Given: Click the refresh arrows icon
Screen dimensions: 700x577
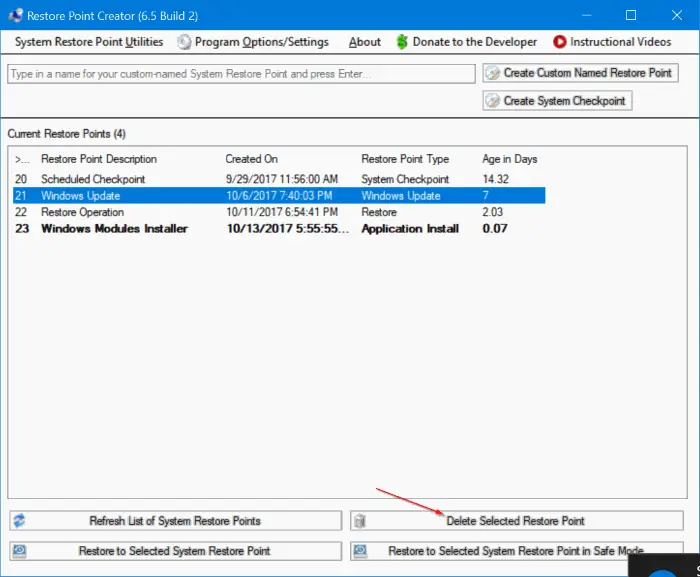Looking at the screenshot, I should (19, 521).
